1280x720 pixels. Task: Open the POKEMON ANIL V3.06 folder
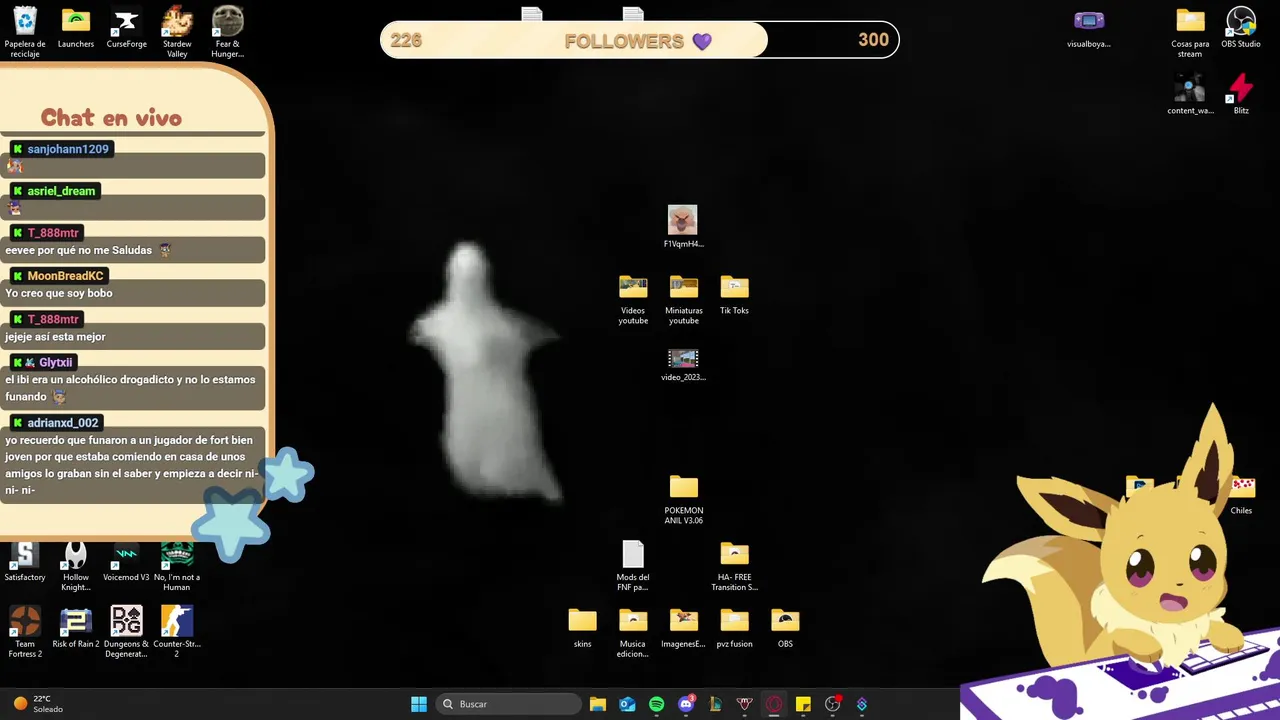coord(684,498)
